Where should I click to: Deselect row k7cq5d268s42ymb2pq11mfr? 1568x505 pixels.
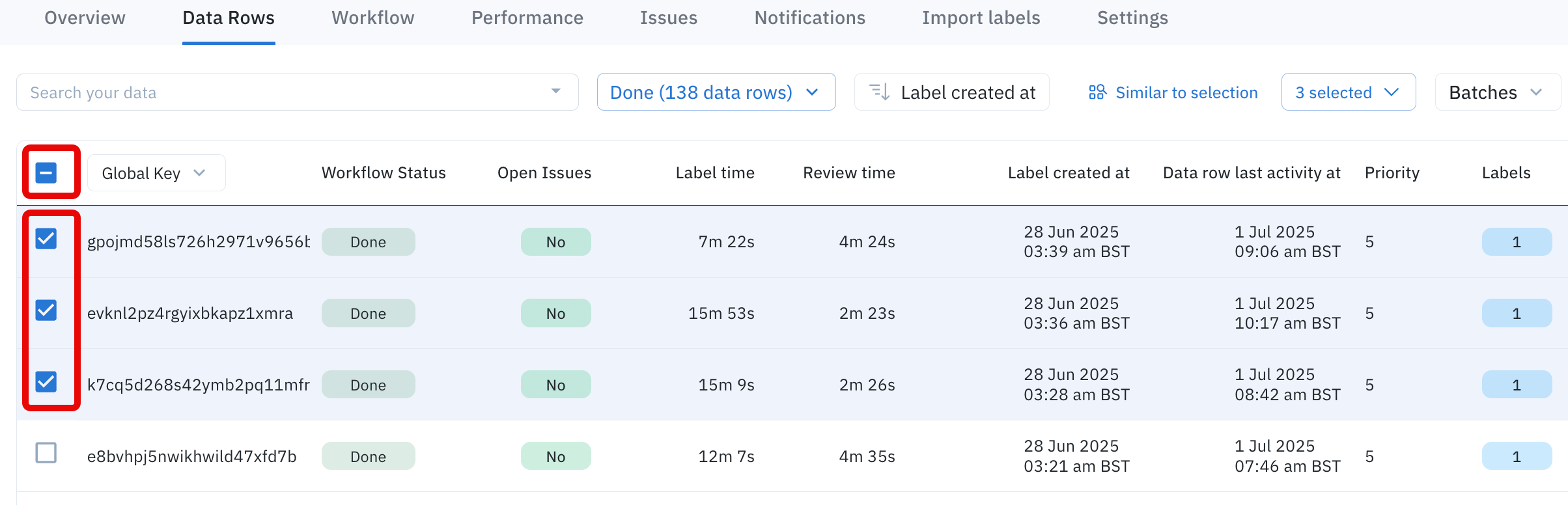click(46, 382)
